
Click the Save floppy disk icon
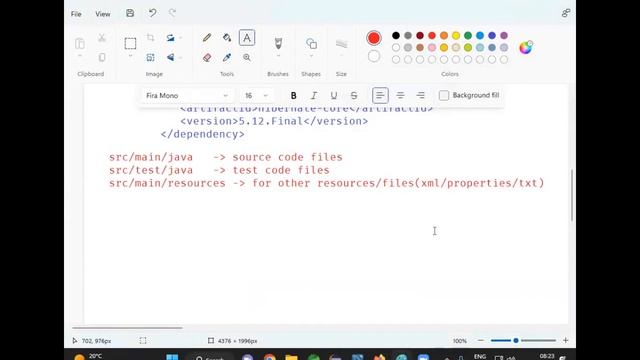click(130, 13)
